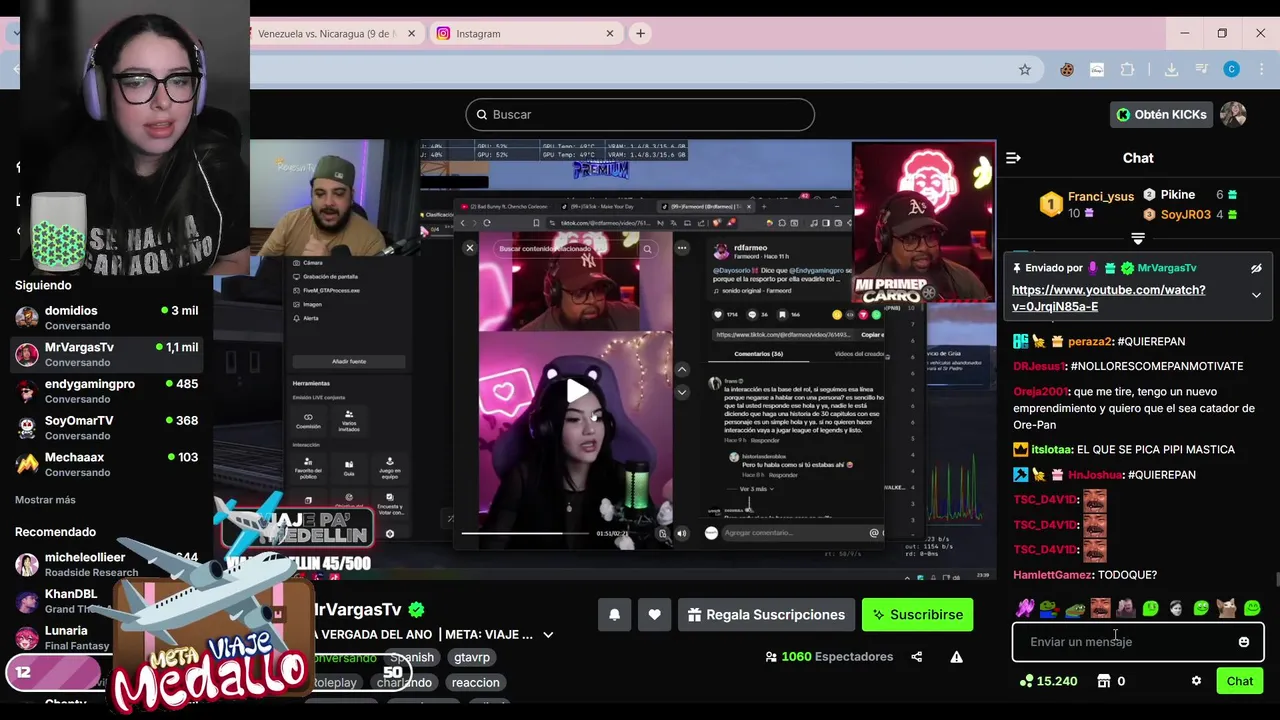
Task: Click the Regala Suscripciones button
Action: click(766, 615)
